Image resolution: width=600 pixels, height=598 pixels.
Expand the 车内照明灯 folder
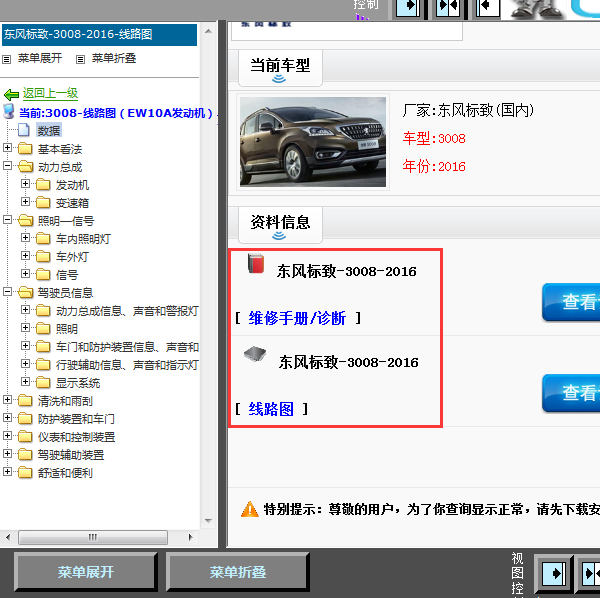coord(25,238)
